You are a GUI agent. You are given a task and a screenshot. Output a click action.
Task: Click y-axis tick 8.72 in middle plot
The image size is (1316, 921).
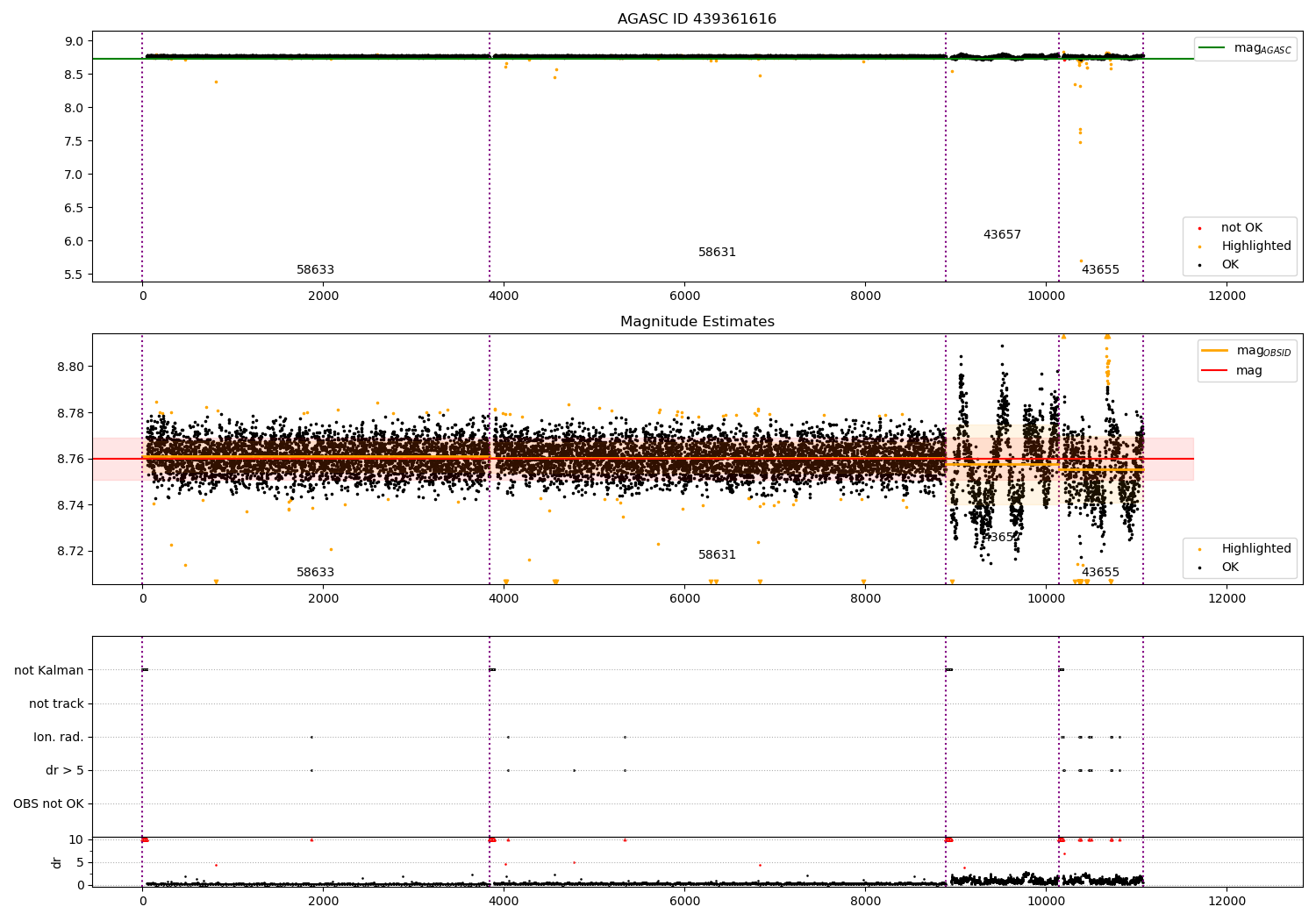click(72, 552)
